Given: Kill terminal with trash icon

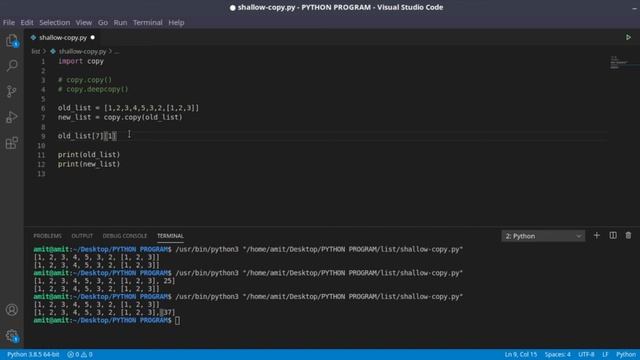Looking at the screenshot, I should [628, 236].
